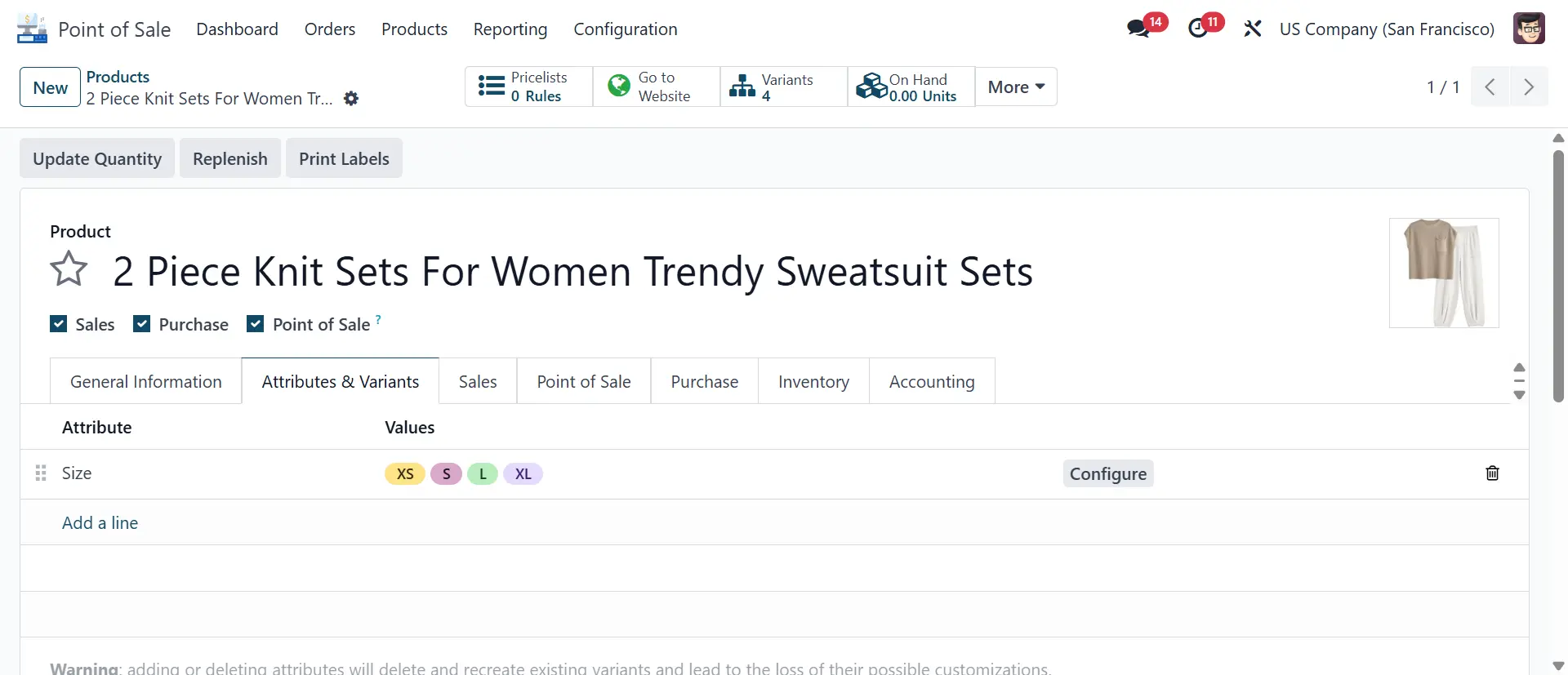Screen dimensions: 1568x675
Task: Open the messages chat bubble icon
Action: pyautogui.click(x=1138, y=29)
